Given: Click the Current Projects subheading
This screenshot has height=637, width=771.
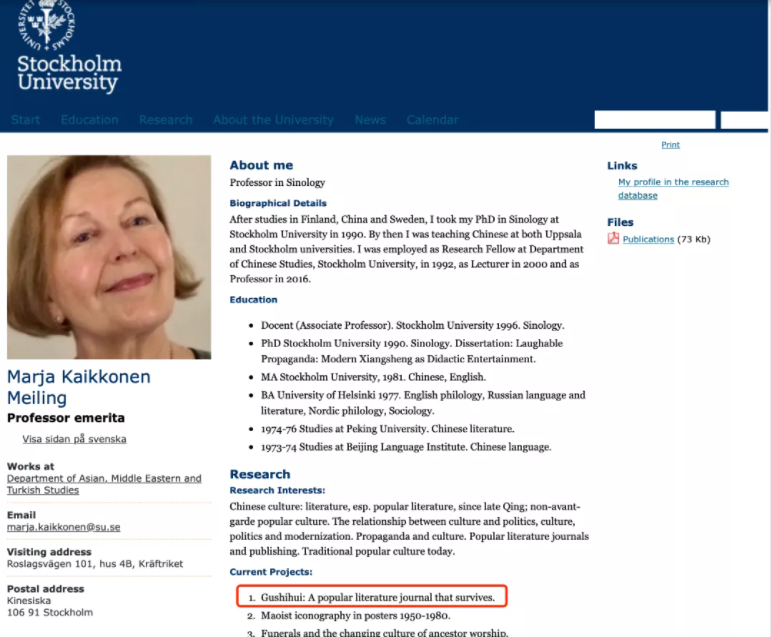Looking at the screenshot, I should [x=271, y=572].
